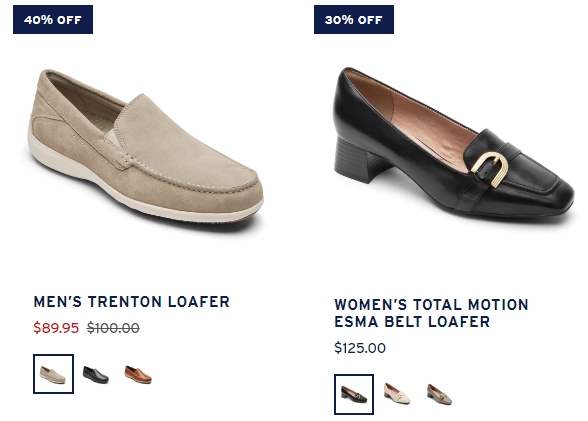Click the 40% OFF badge

click(x=53, y=19)
